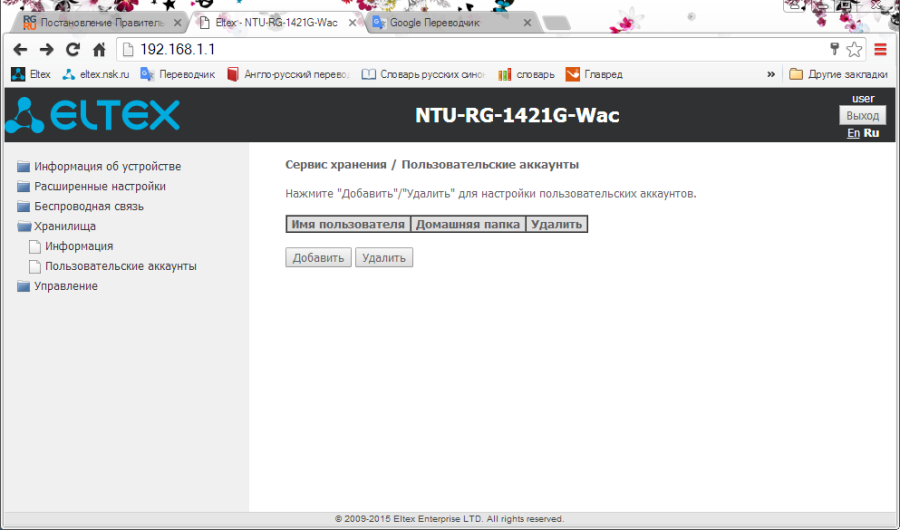This screenshot has width=900, height=530.
Task: Click the Добавить button
Action: pyautogui.click(x=319, y=258)
